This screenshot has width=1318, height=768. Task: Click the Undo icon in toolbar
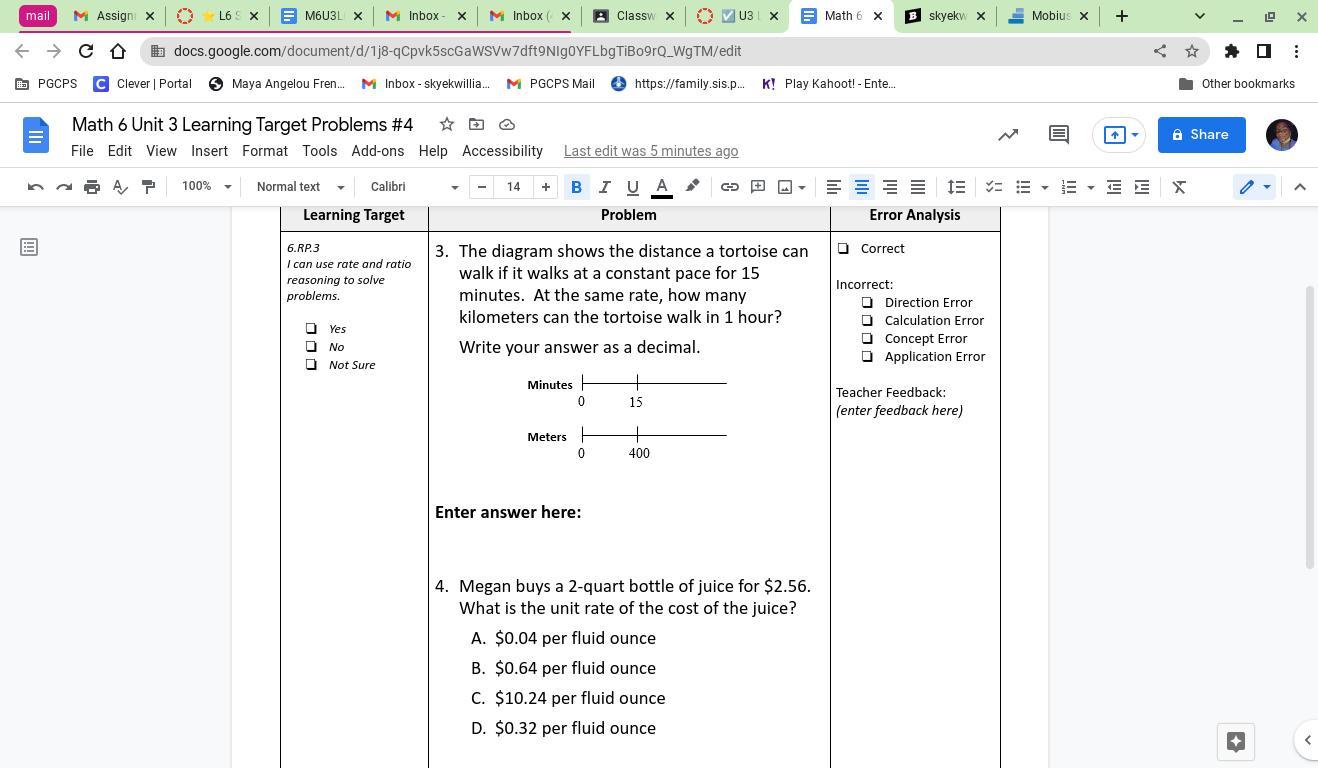[x=35, y=187]
